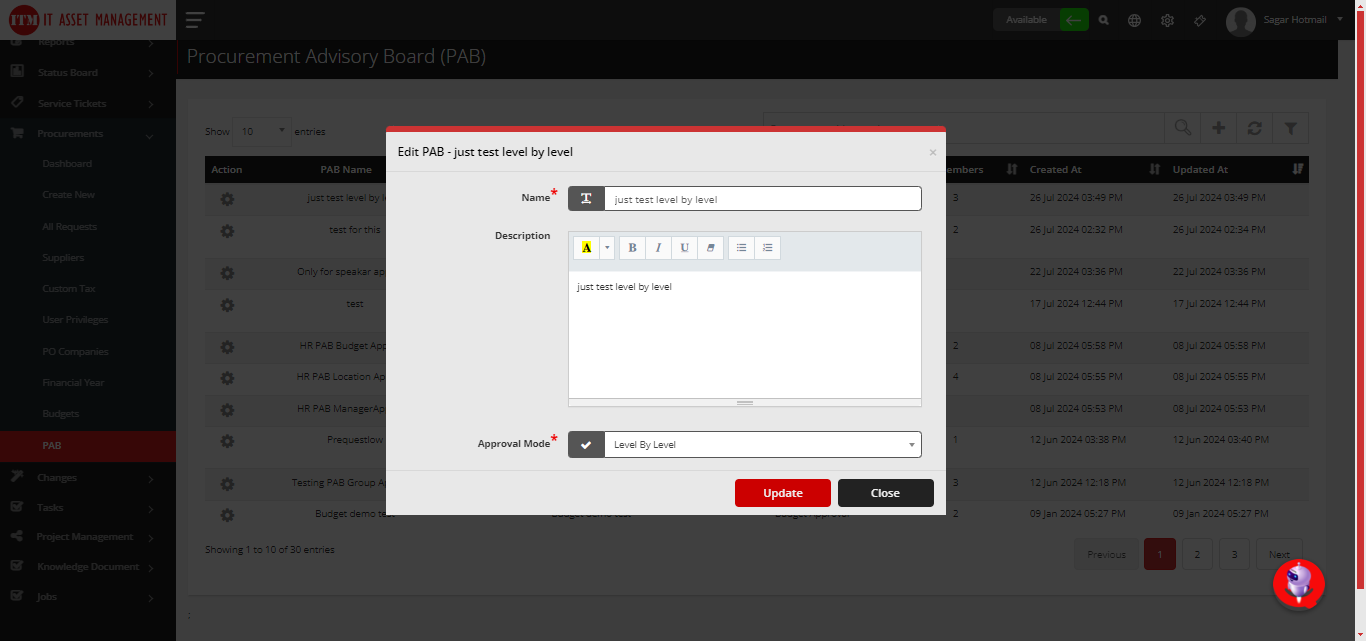
Task: Click action gear for 'HR PAB Location' row
Action: [x=227, y=378]
